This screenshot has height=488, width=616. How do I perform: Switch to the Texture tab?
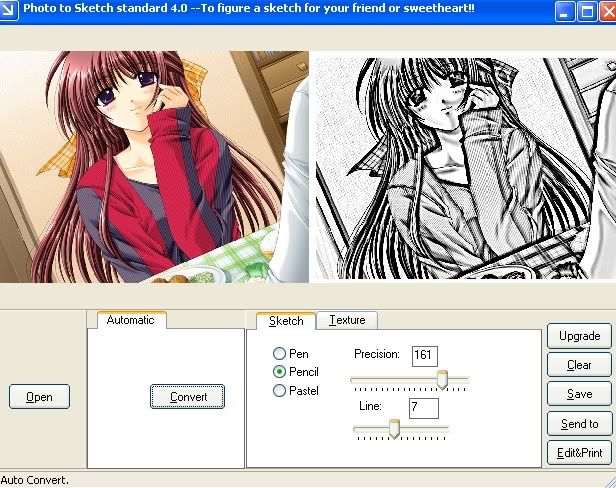click(x=347, y=320)
